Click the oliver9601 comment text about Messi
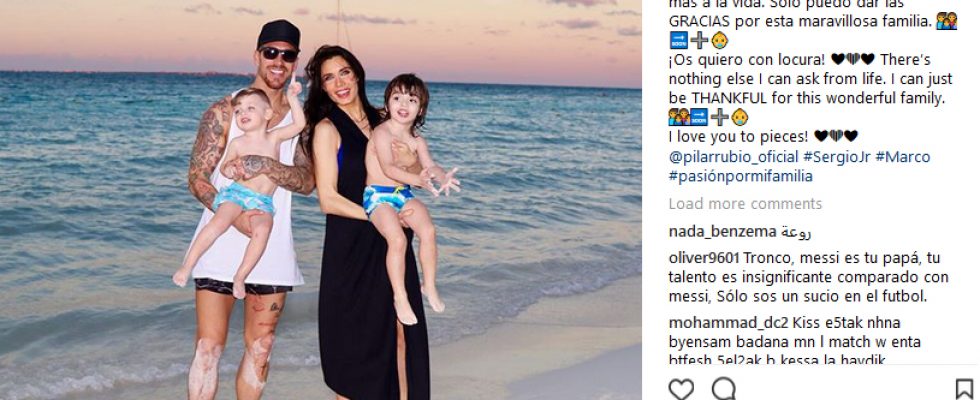 tap(809, 277)
